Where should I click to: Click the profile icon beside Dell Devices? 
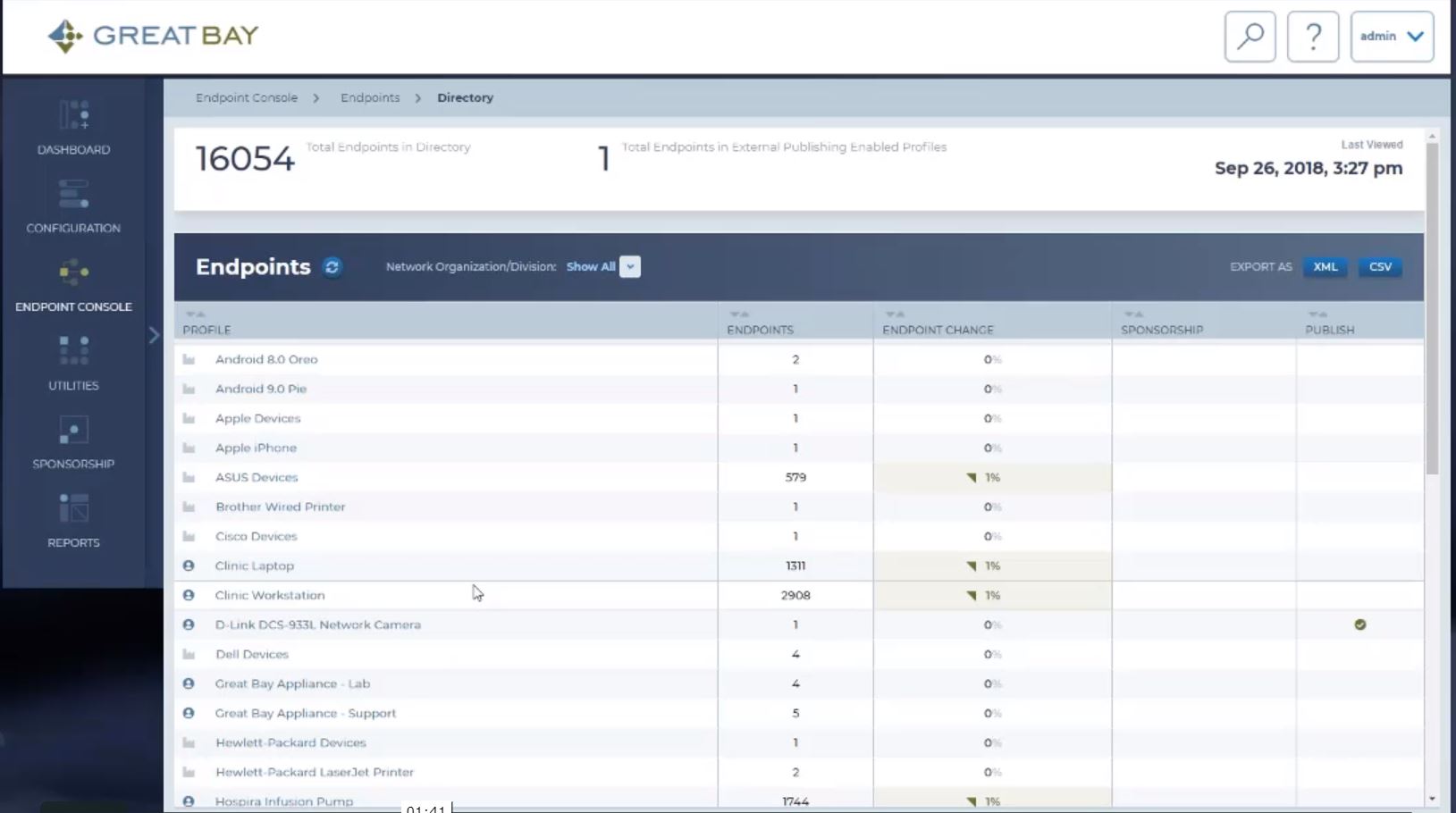pos(189,654)
